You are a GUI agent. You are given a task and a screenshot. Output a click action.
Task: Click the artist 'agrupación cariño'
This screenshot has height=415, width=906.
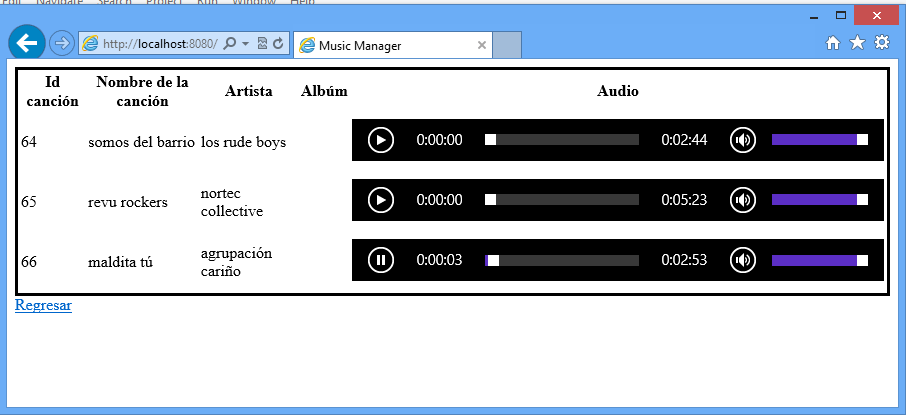click(236, 262)
